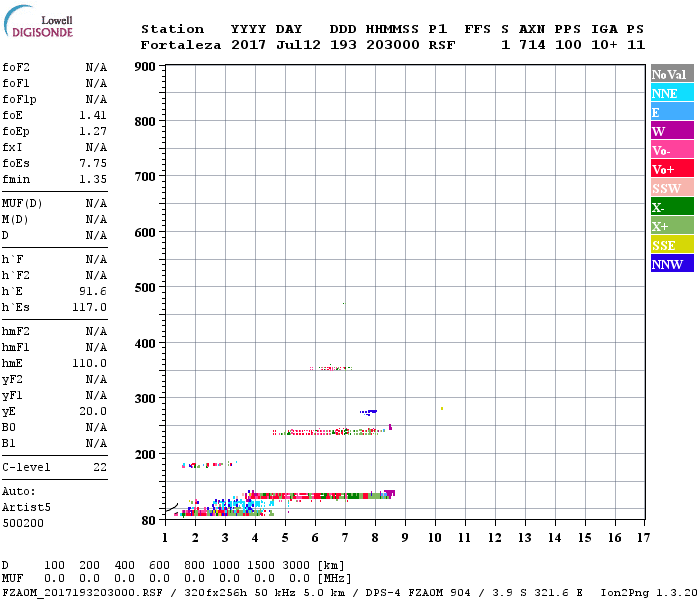Click the Ion2Png 1.3.20 version text

649,593
